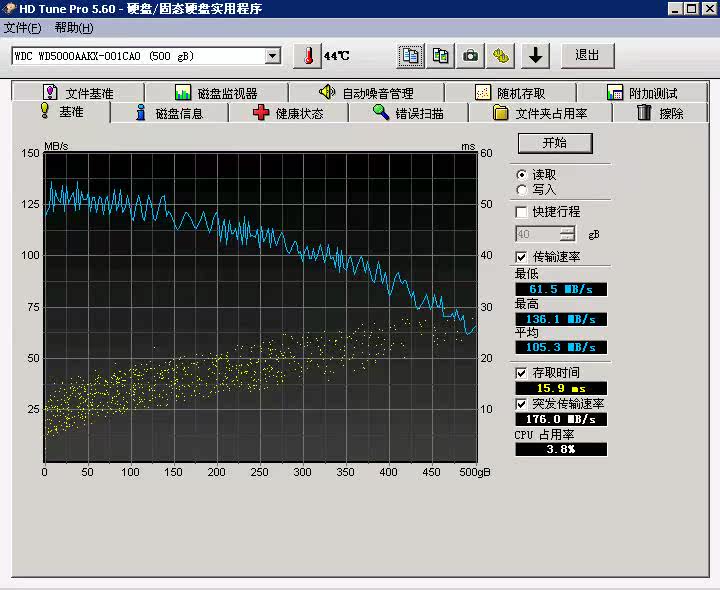
Task: Expand the WDC WD5000AAKX drive dropdown
Action: tap(273, 56)
